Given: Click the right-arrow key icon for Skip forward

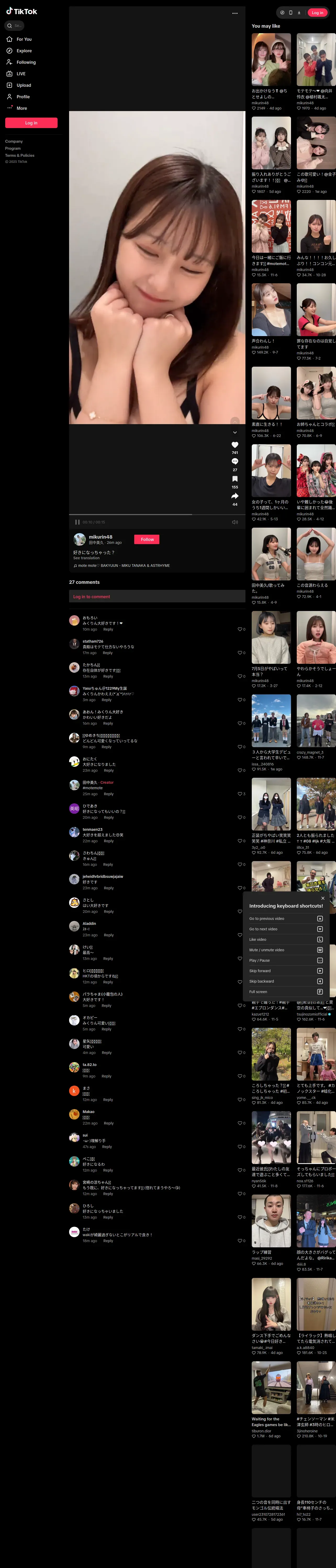Looking at the screenshot, I should 320,971.
